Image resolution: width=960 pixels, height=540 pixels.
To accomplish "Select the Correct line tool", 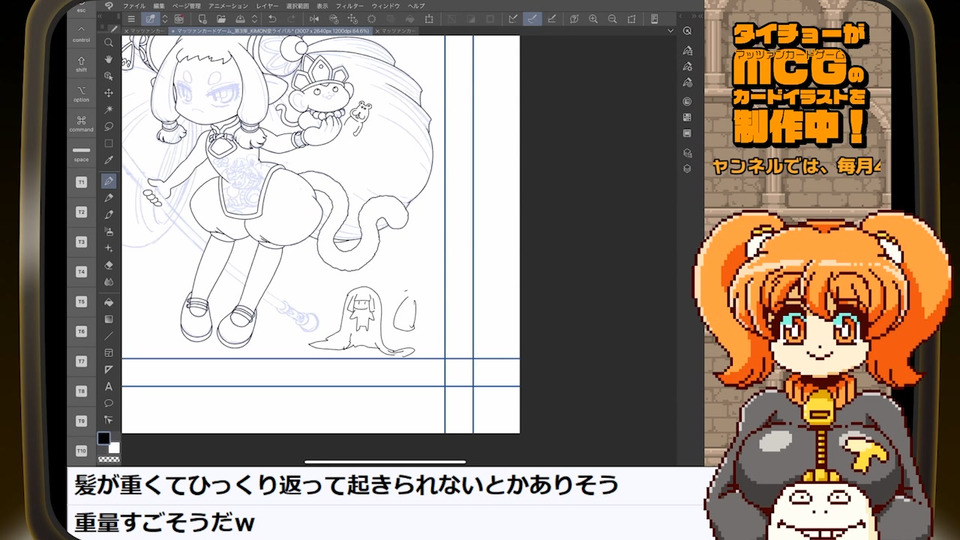I will coord(108,420).
